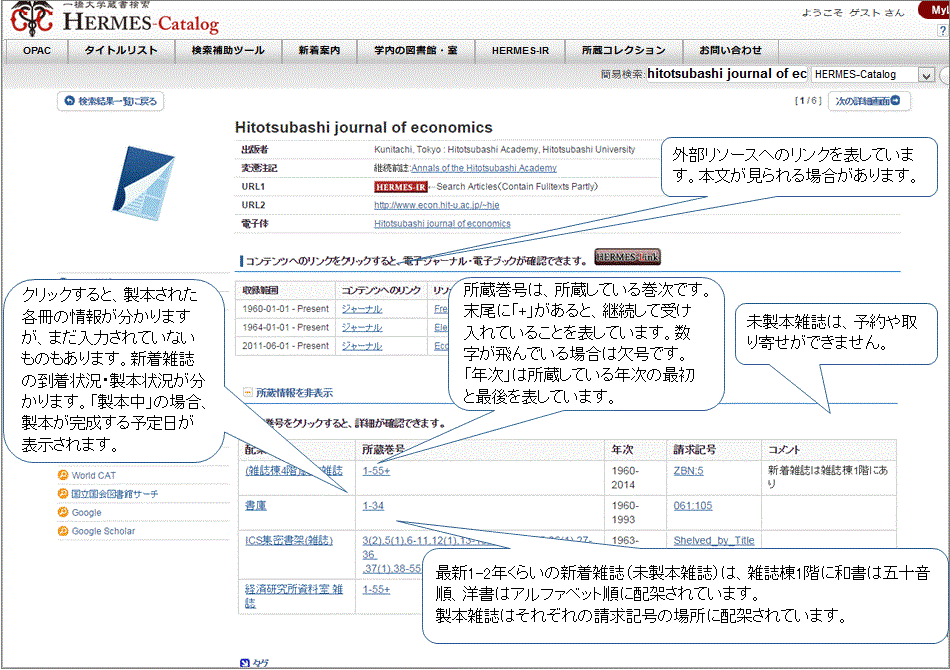950x670 pixels.
Task: Open call number 061:105 link
Action: [693, 506]
